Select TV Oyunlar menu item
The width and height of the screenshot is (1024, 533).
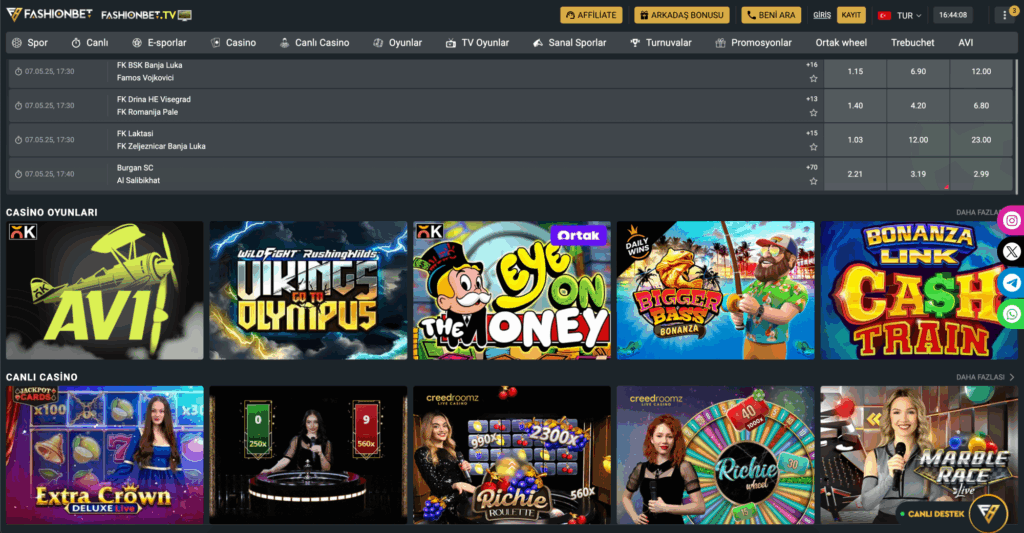click(x=477, y=42)
